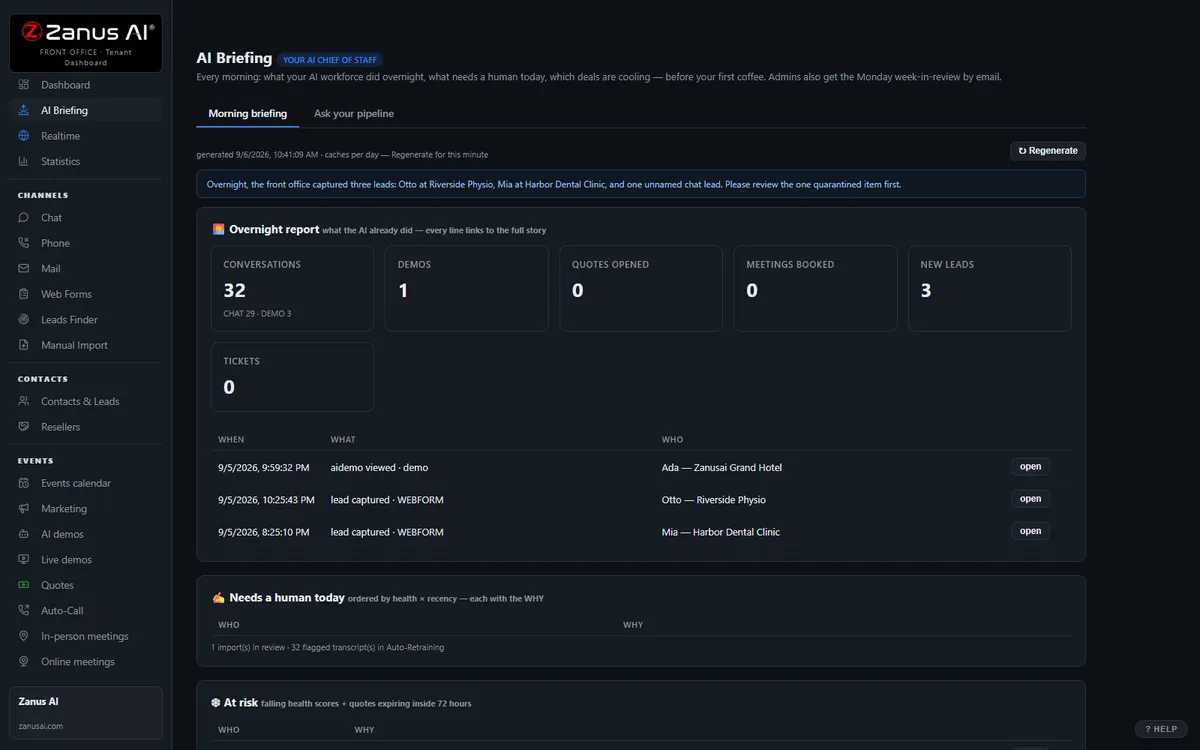The image size is (1200, 750).
Task: Click the Tickets stat card
Action: pos(292,377)
